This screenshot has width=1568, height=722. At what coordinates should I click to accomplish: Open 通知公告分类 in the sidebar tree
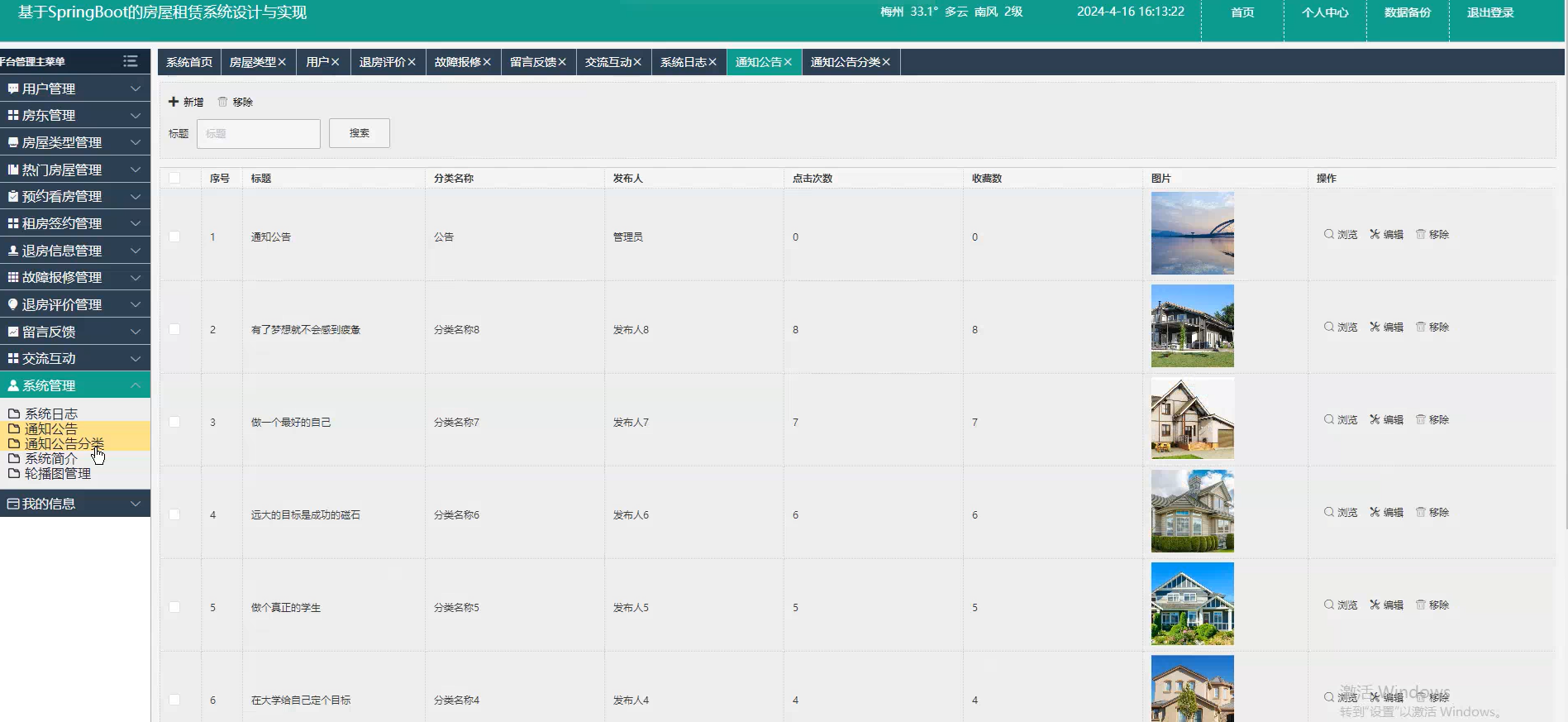tap(64, 444)
